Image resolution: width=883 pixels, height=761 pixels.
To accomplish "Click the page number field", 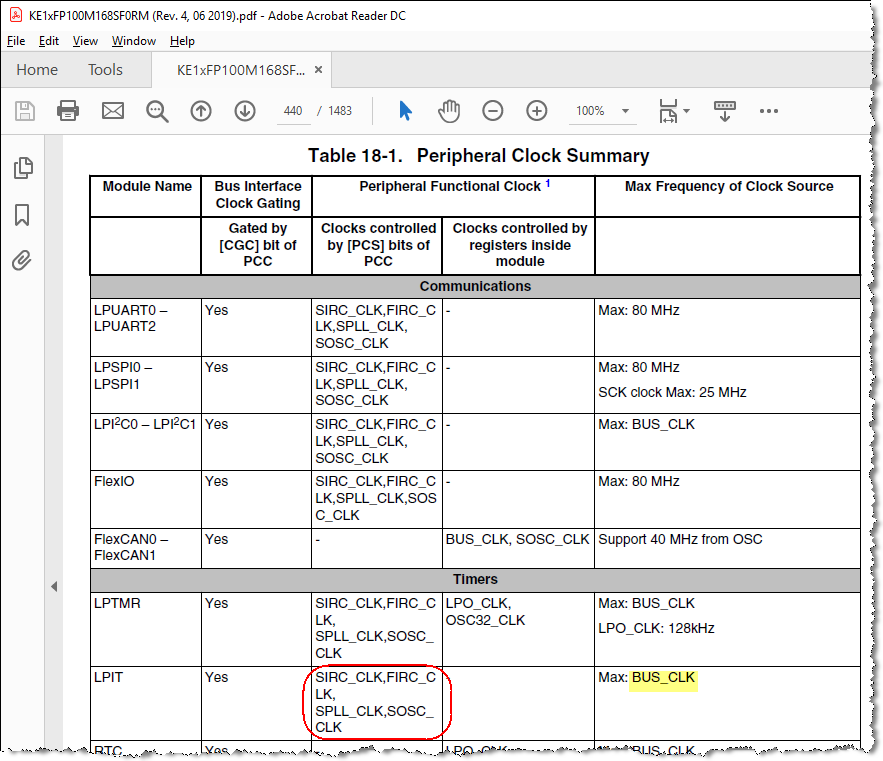I will pos(293,111).
